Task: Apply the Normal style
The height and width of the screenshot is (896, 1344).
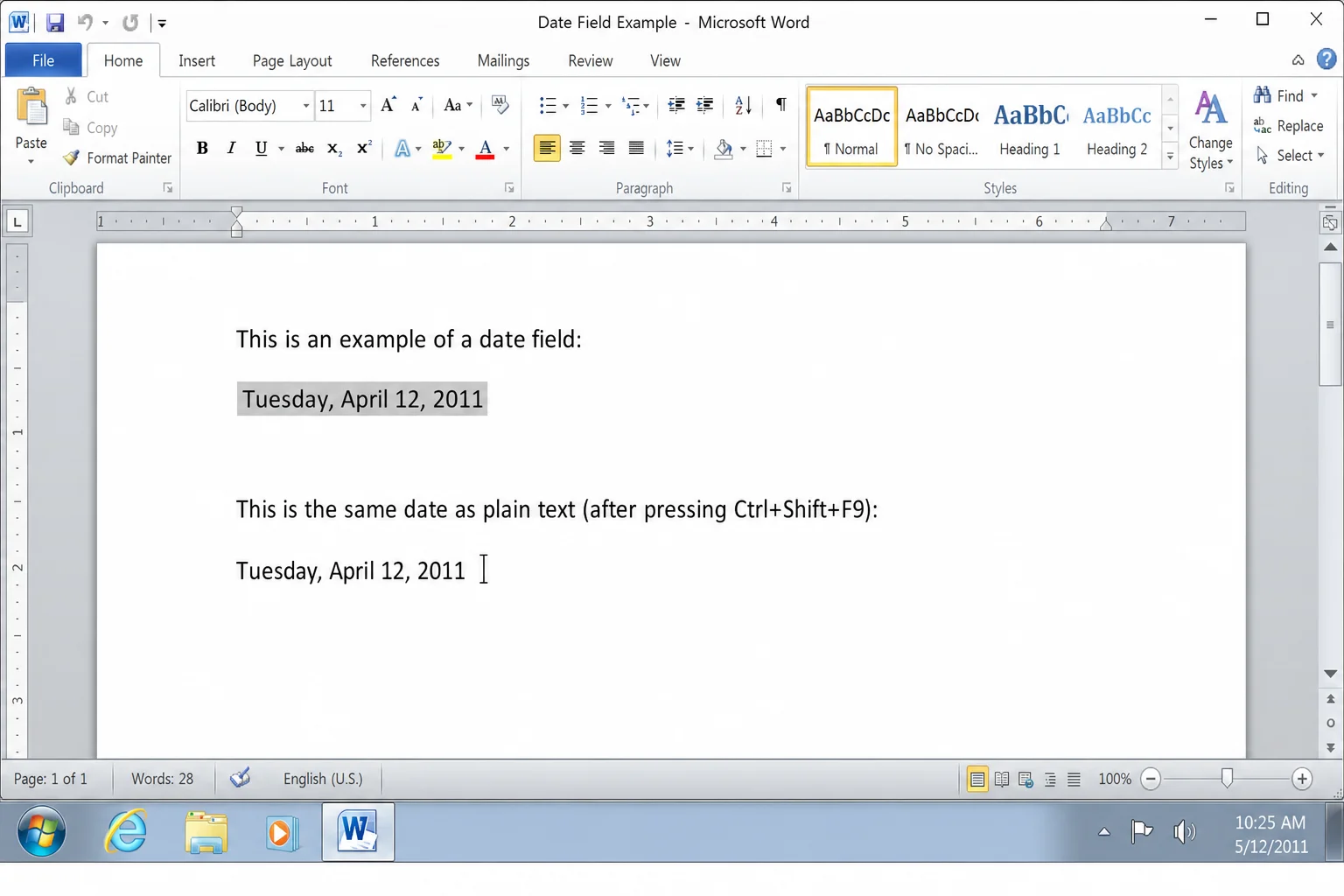Action: [851, 127]
